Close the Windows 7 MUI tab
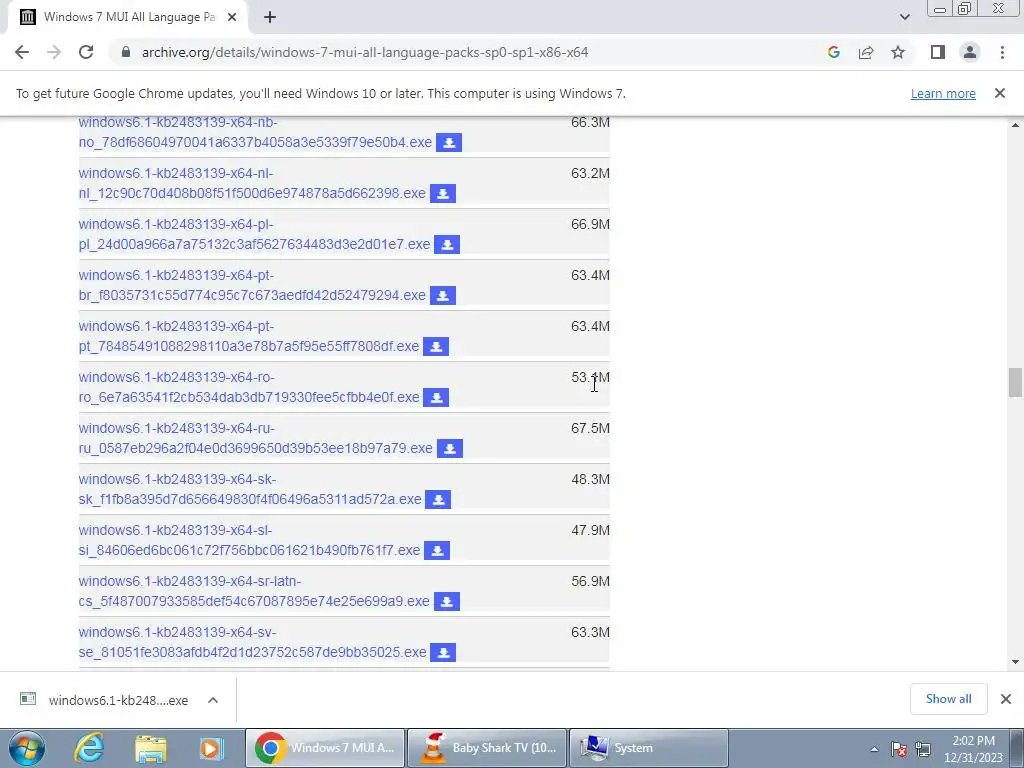The image size is (1024, 768). (x=232, y=18)
